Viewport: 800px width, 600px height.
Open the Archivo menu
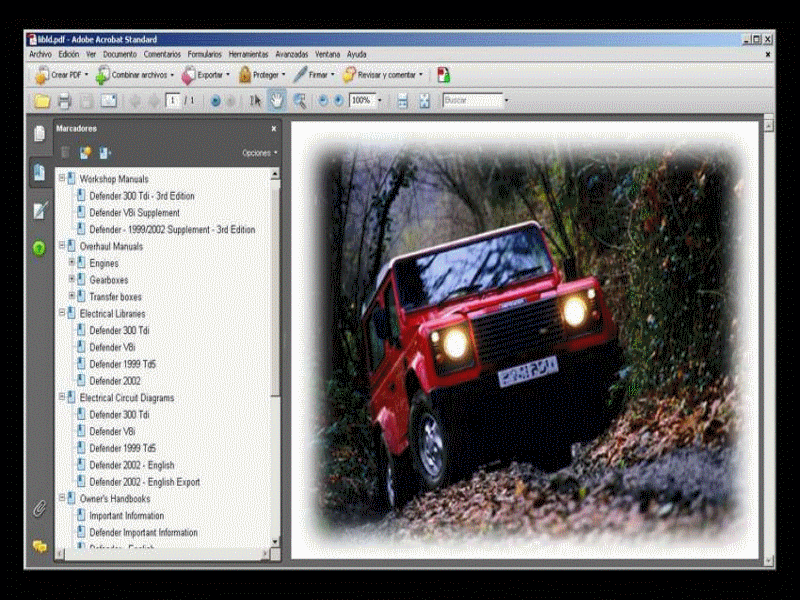coord(40,54)
